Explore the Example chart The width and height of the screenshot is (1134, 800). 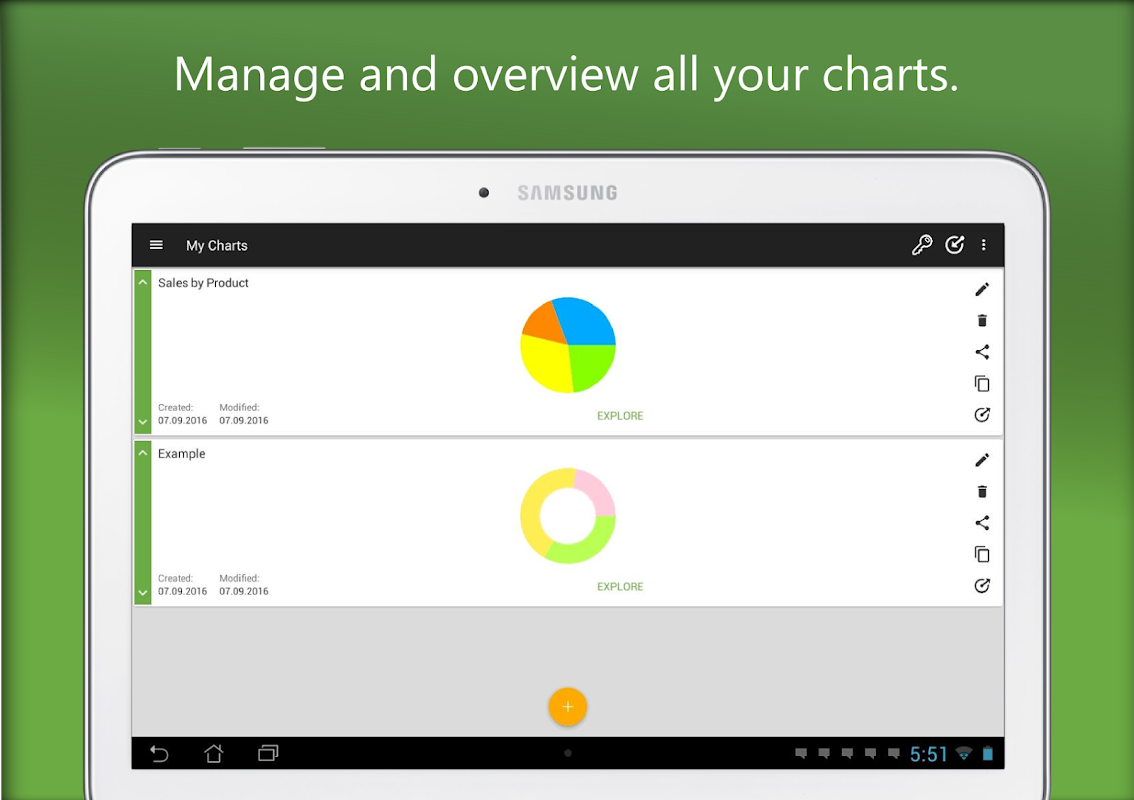[620, 587]
